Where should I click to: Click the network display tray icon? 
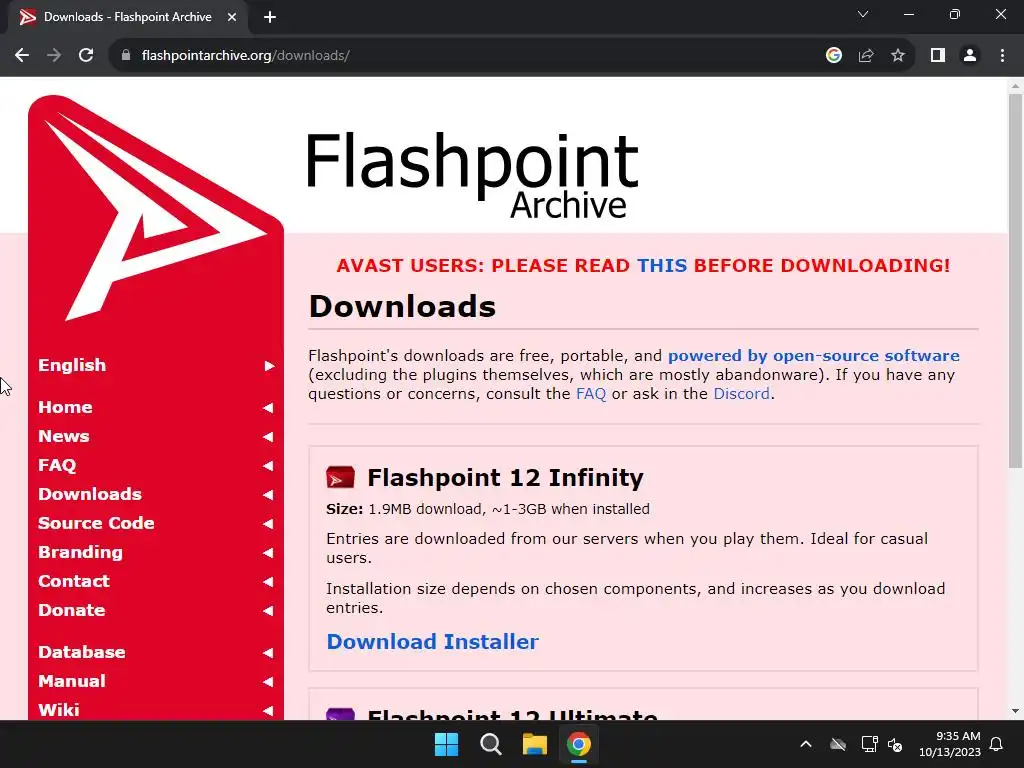869,744
